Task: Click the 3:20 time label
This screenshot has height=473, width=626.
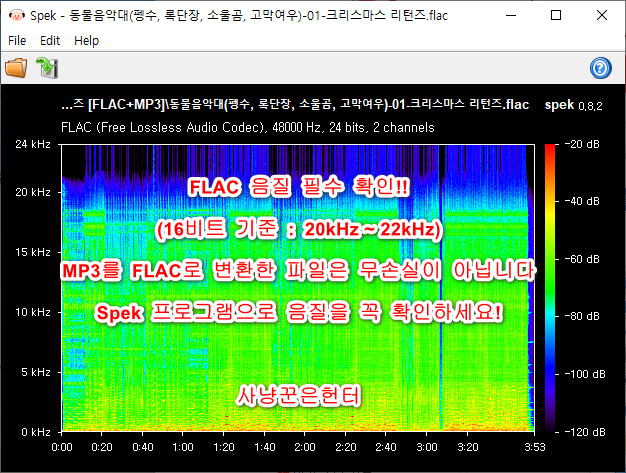Action: tap(468, 447)
